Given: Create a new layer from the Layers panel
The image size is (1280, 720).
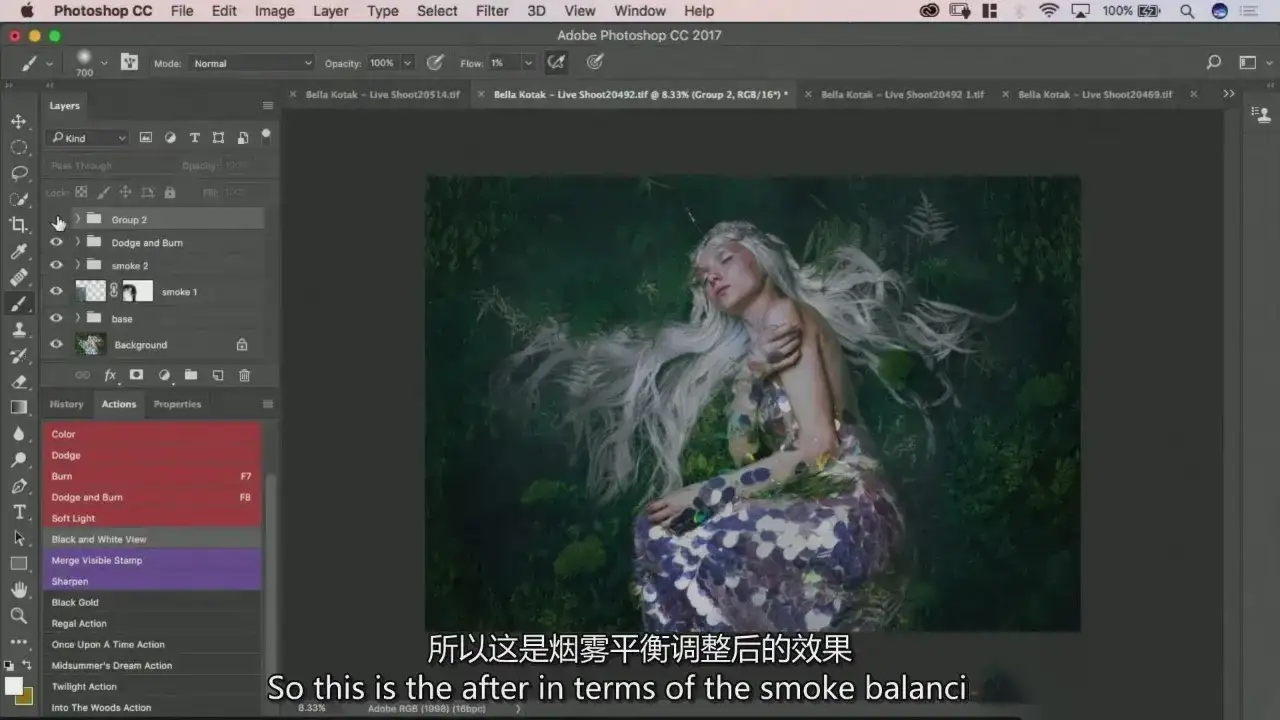Looking at the screenshot, I should [x=217, y=375].
